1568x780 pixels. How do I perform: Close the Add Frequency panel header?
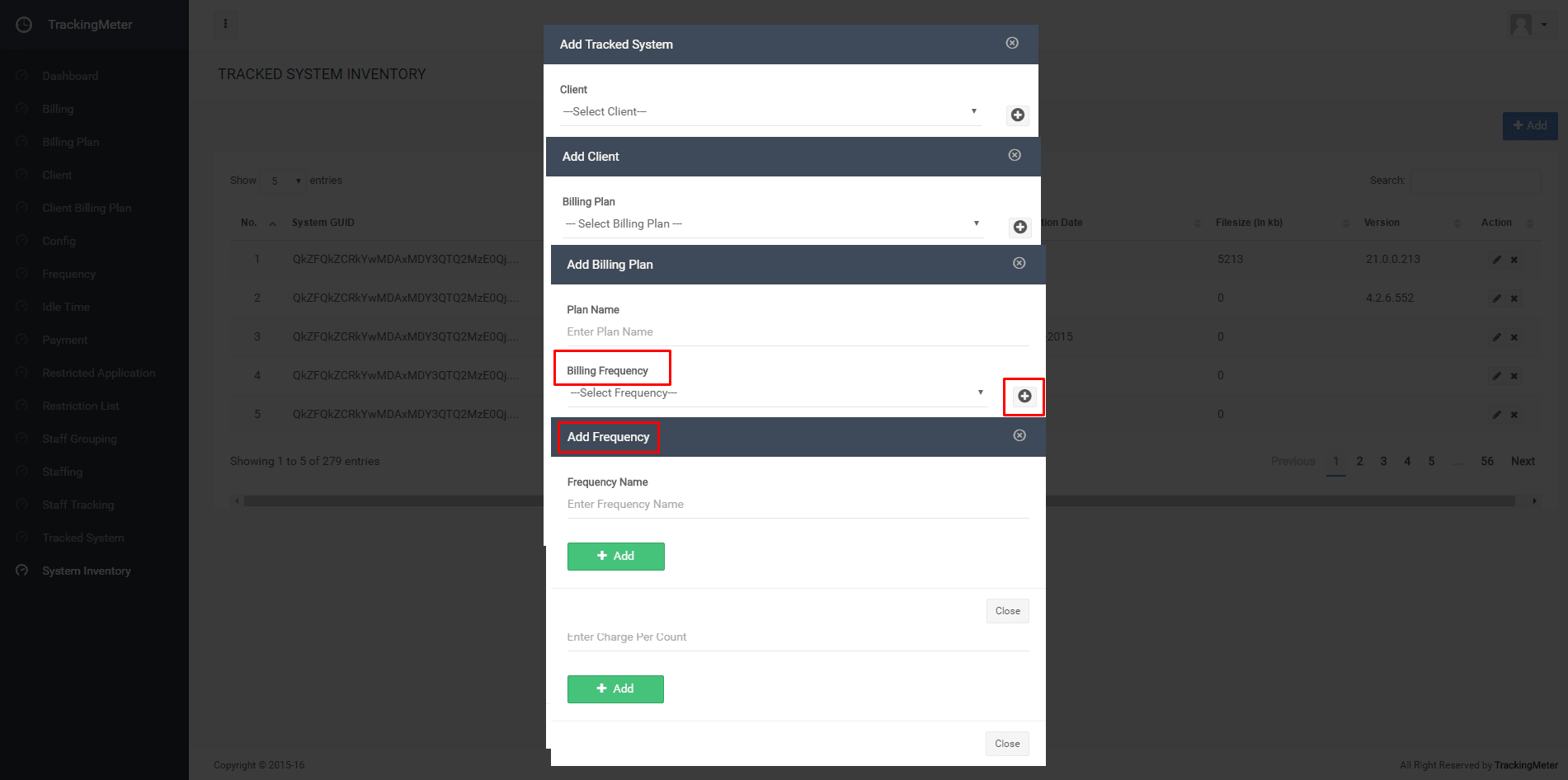[x=1019, y=435]
